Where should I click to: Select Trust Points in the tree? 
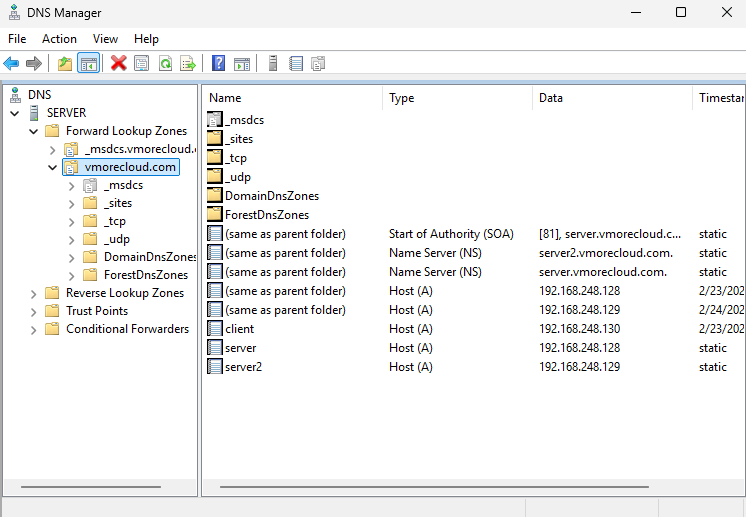click(97, 311)
